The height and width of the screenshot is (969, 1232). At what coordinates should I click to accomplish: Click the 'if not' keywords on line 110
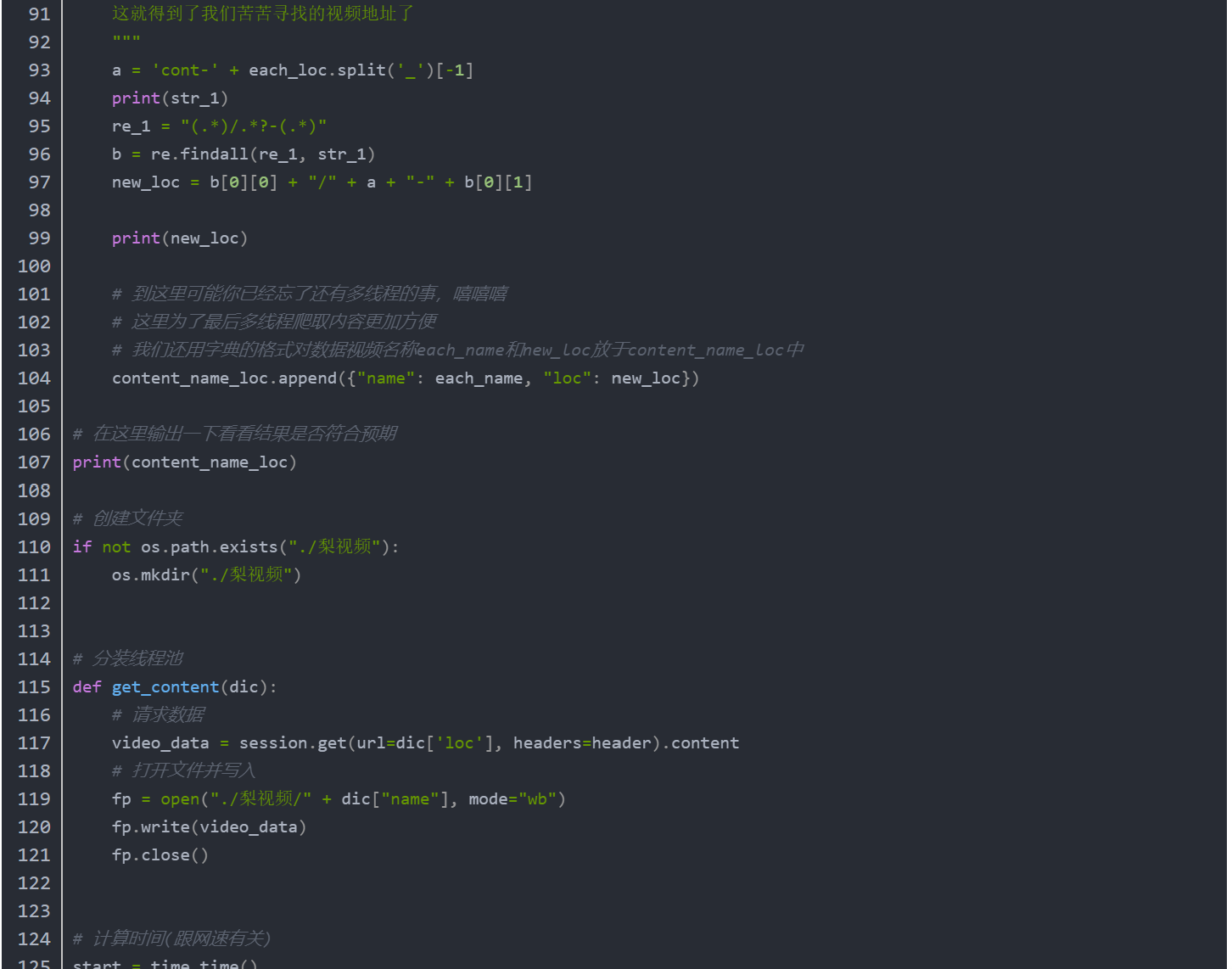(102, 547)
